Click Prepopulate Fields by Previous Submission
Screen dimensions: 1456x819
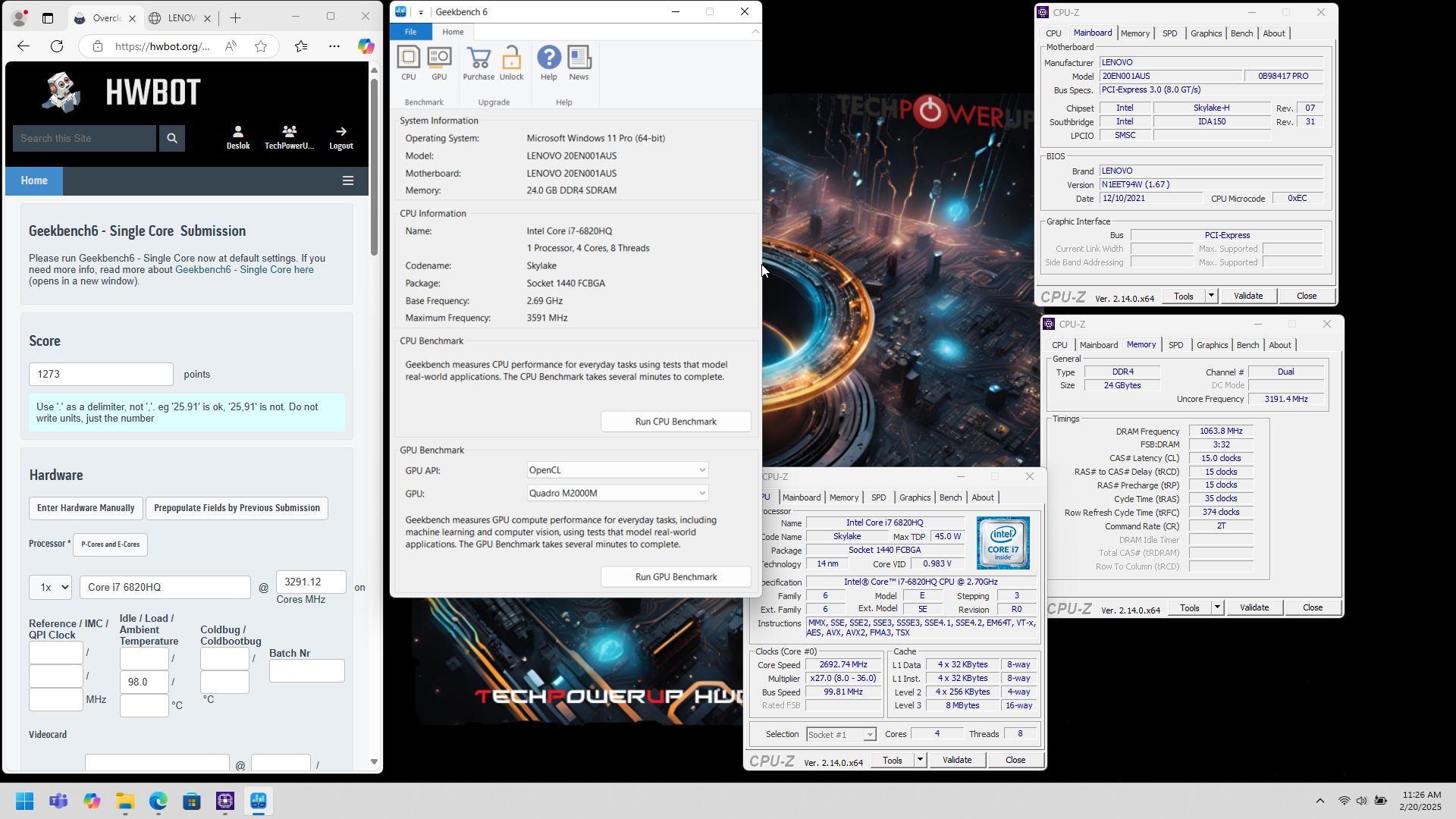(237, 508)
